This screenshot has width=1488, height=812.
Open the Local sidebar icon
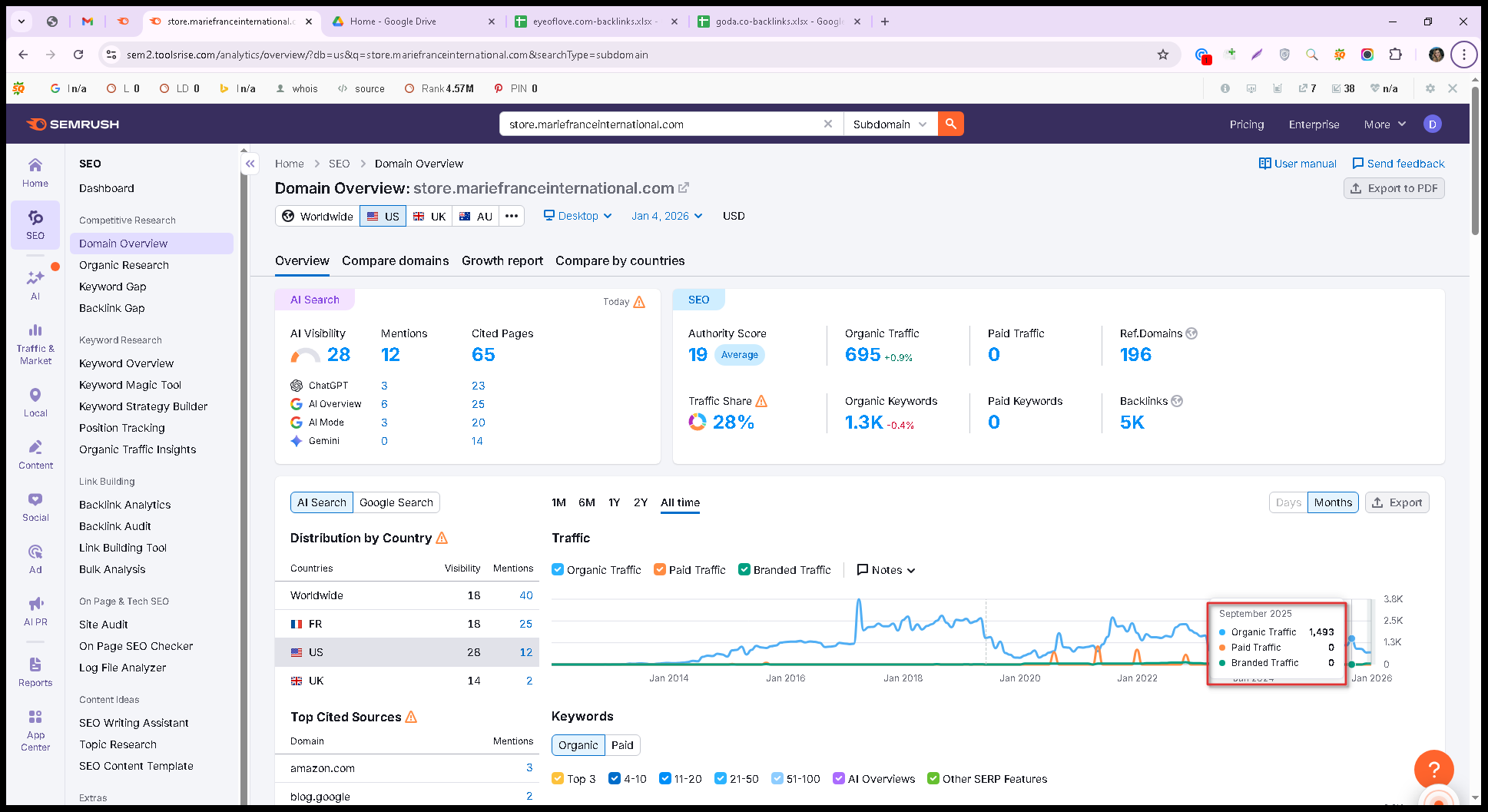coord(35,403)
